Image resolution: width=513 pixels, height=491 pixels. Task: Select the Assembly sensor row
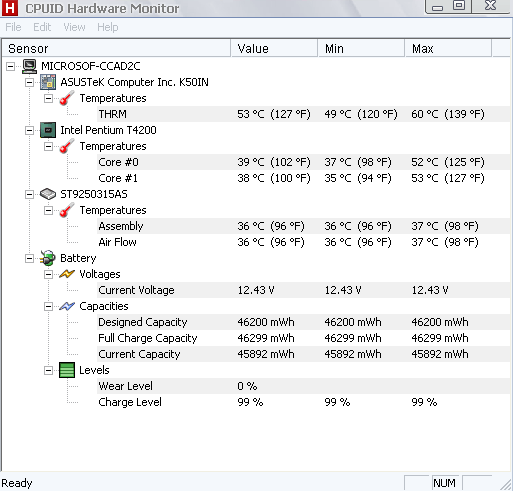[303, 226]
